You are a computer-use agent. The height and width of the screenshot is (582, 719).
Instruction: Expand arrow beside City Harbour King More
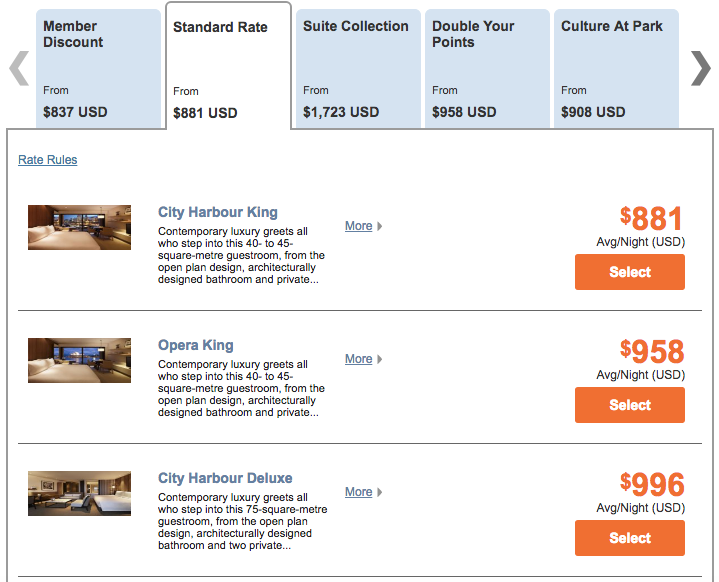point(380,226)
